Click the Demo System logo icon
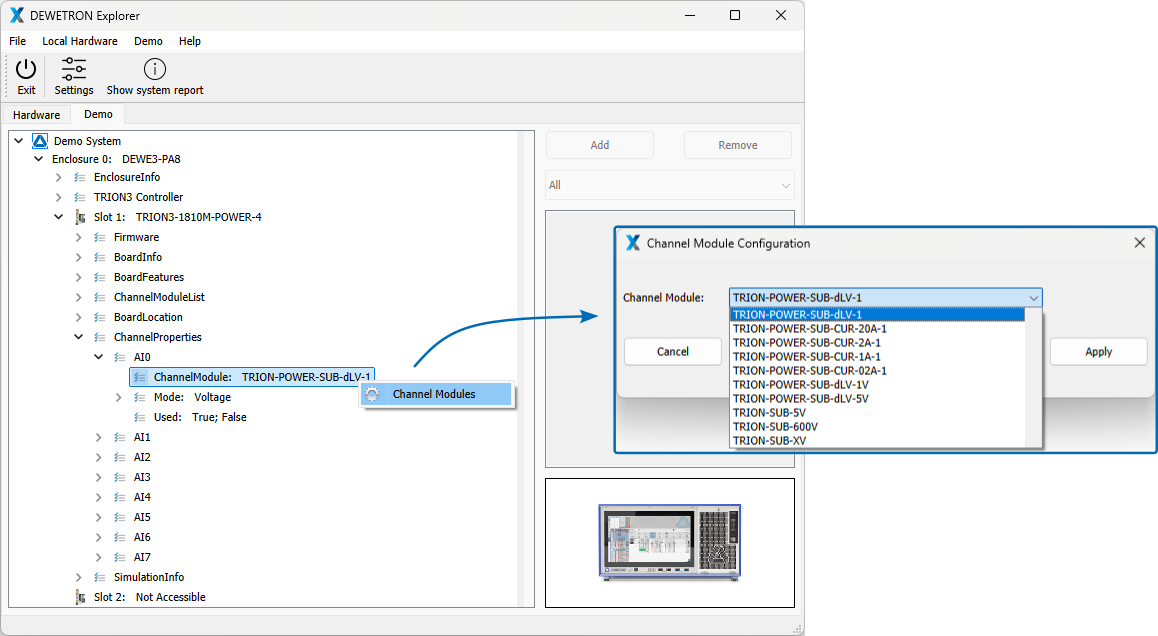Viewport: 1158px width, 636px height. [40, 140]
